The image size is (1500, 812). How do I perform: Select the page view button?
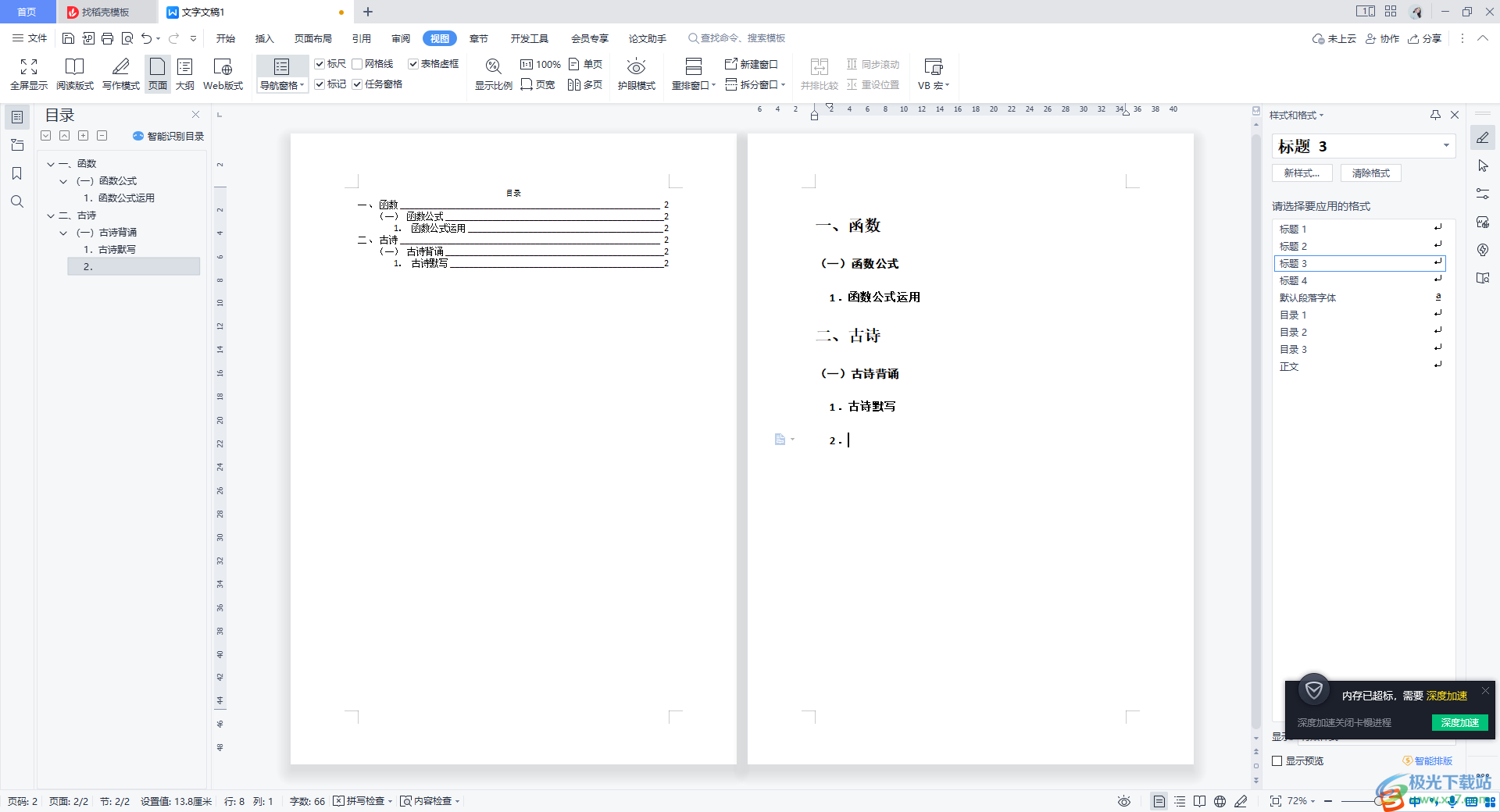tap(158, 74)
